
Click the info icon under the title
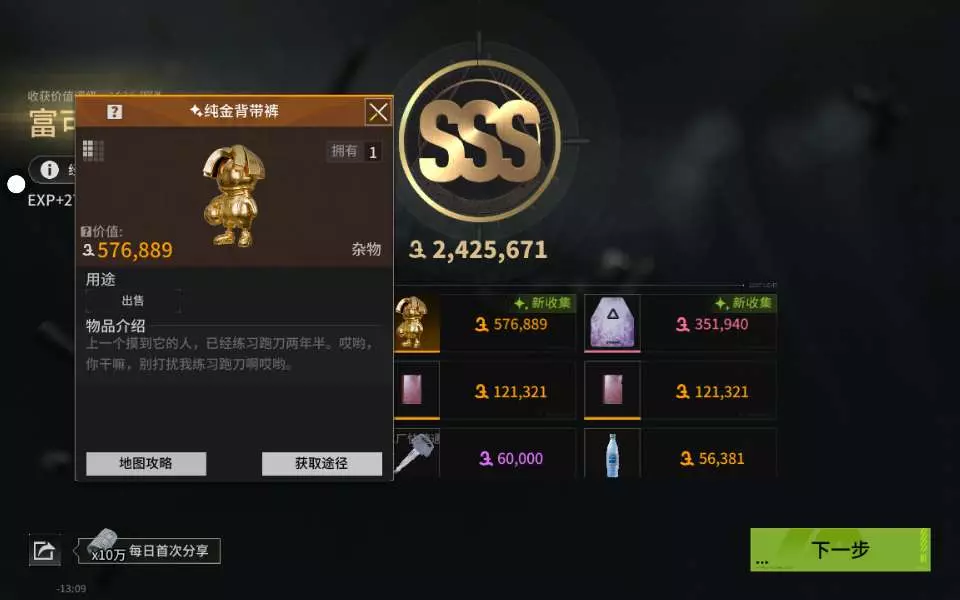coord(50,170)
